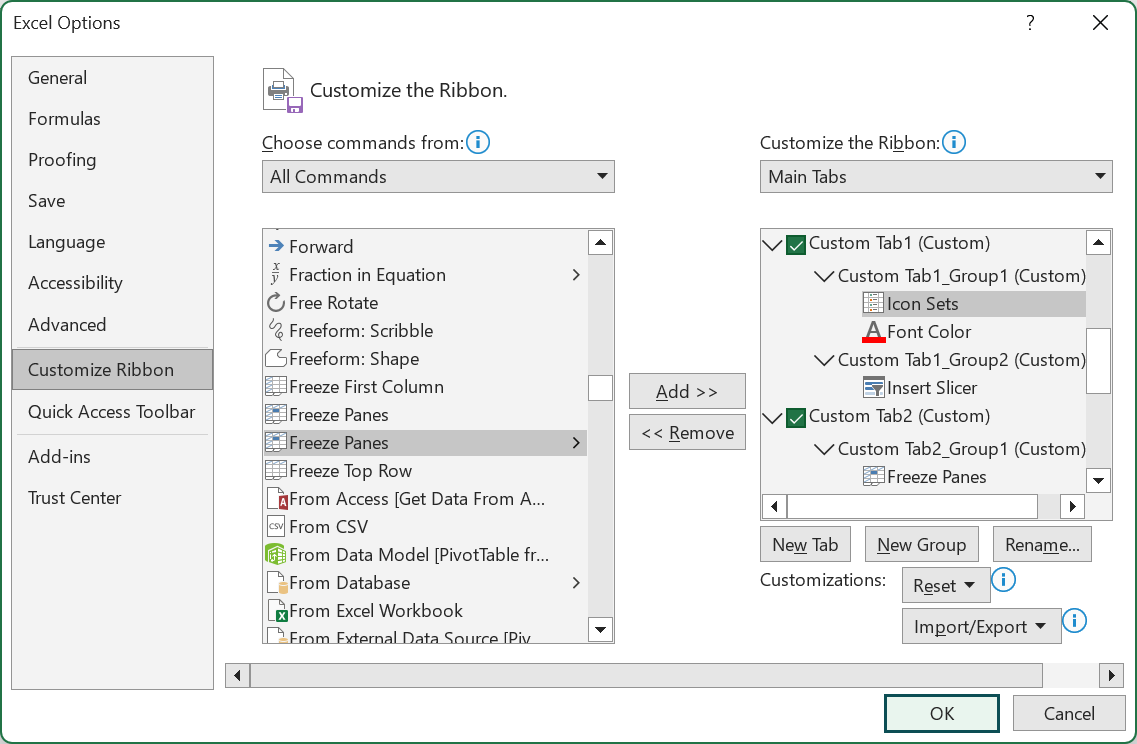Click the From Excel Workbook icon
The image size is (1137, 744).
[x=277, y=611]
